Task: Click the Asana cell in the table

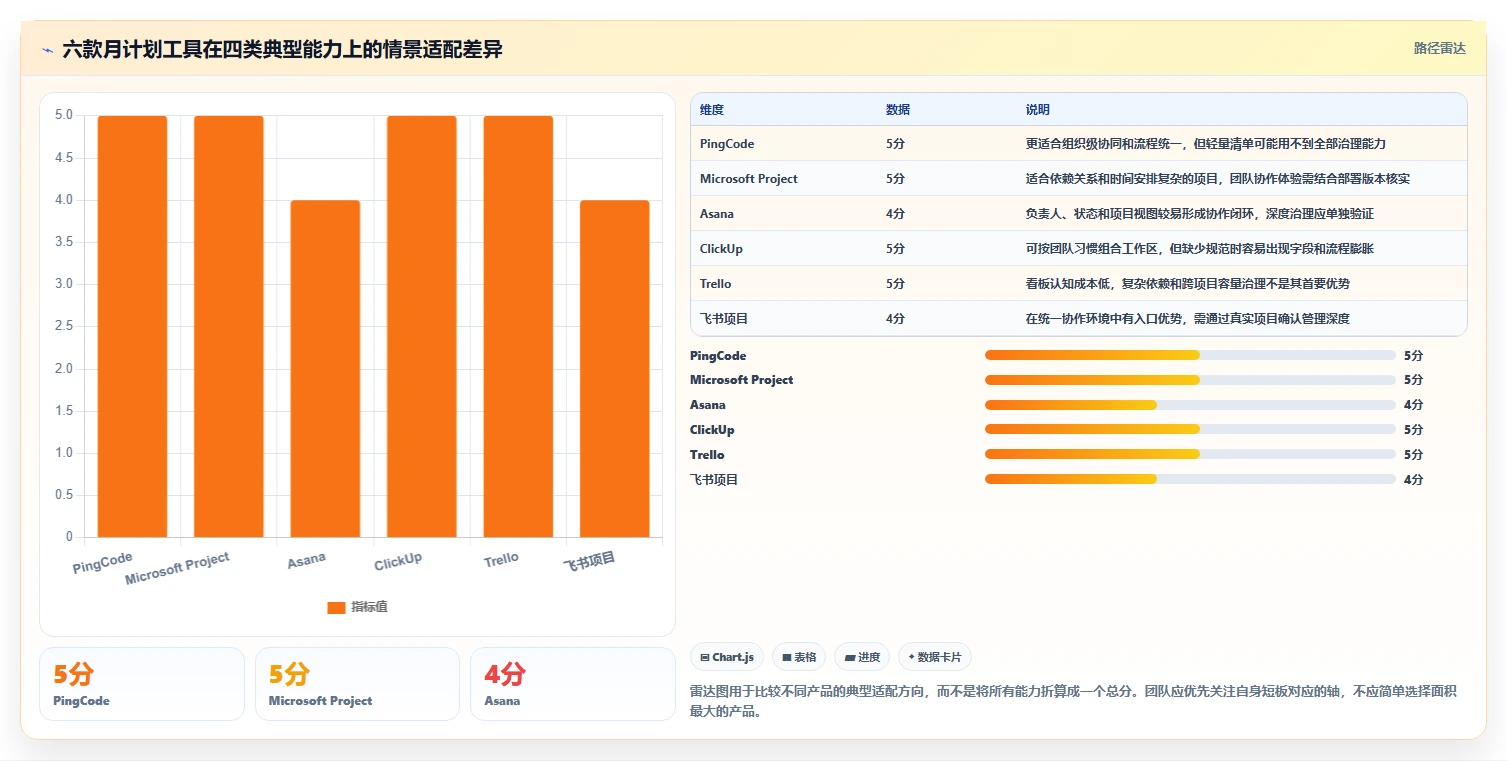Action: click(717, 214)
